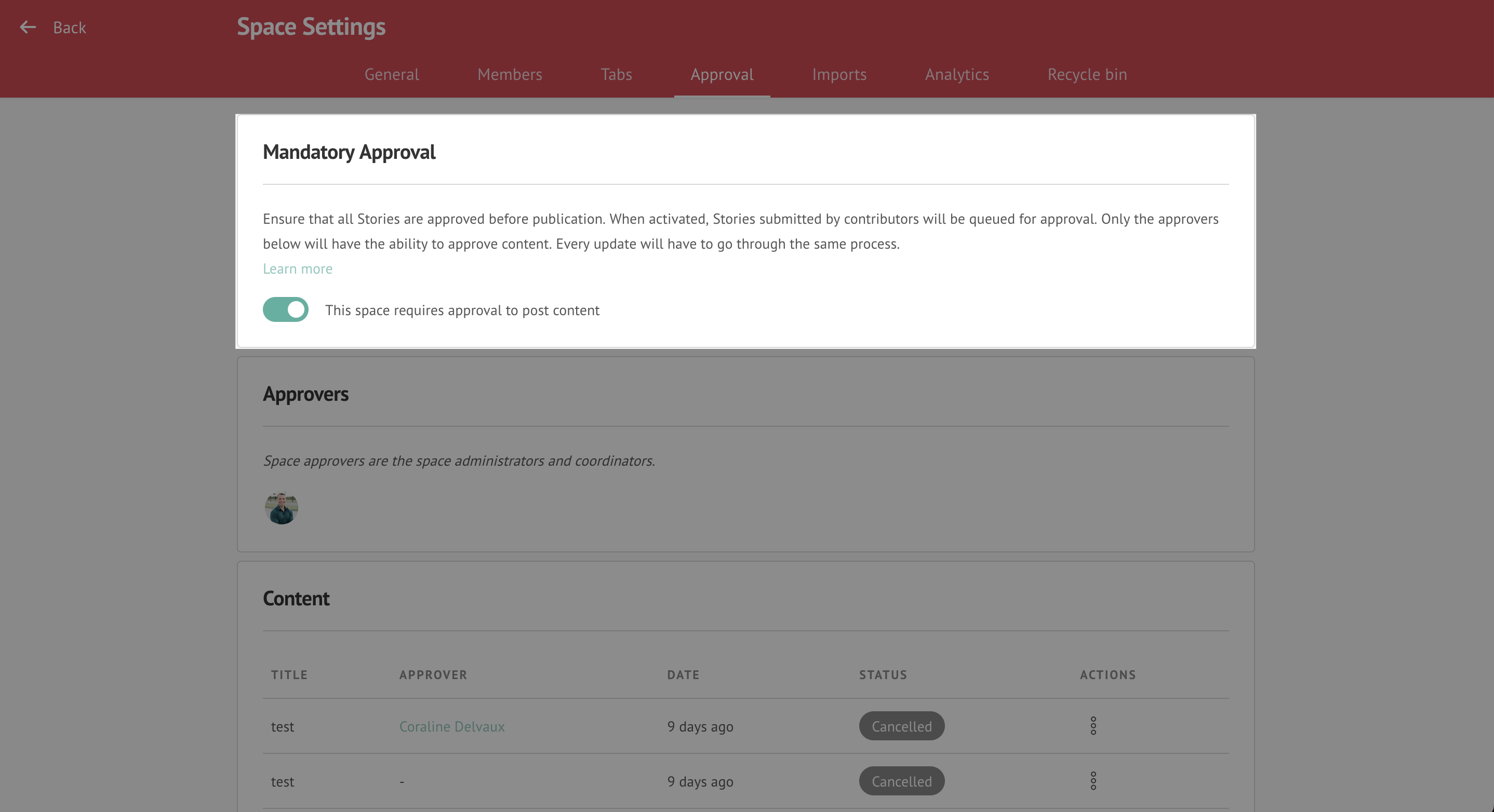Click the approver avatar photo

(281, 508)
